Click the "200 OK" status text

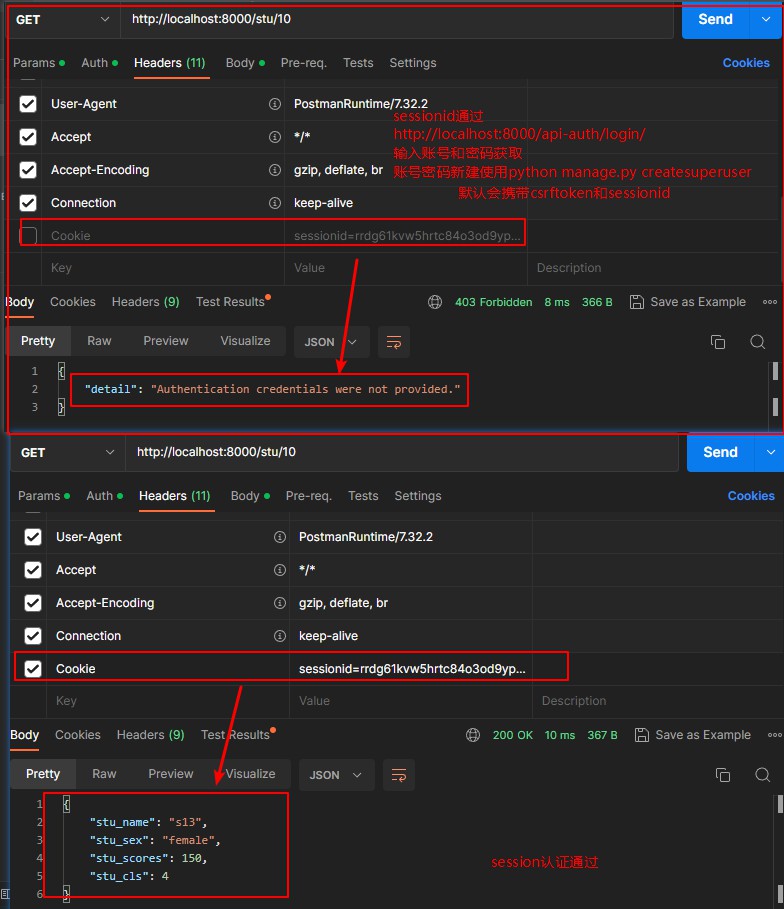(x=513, y=735)
